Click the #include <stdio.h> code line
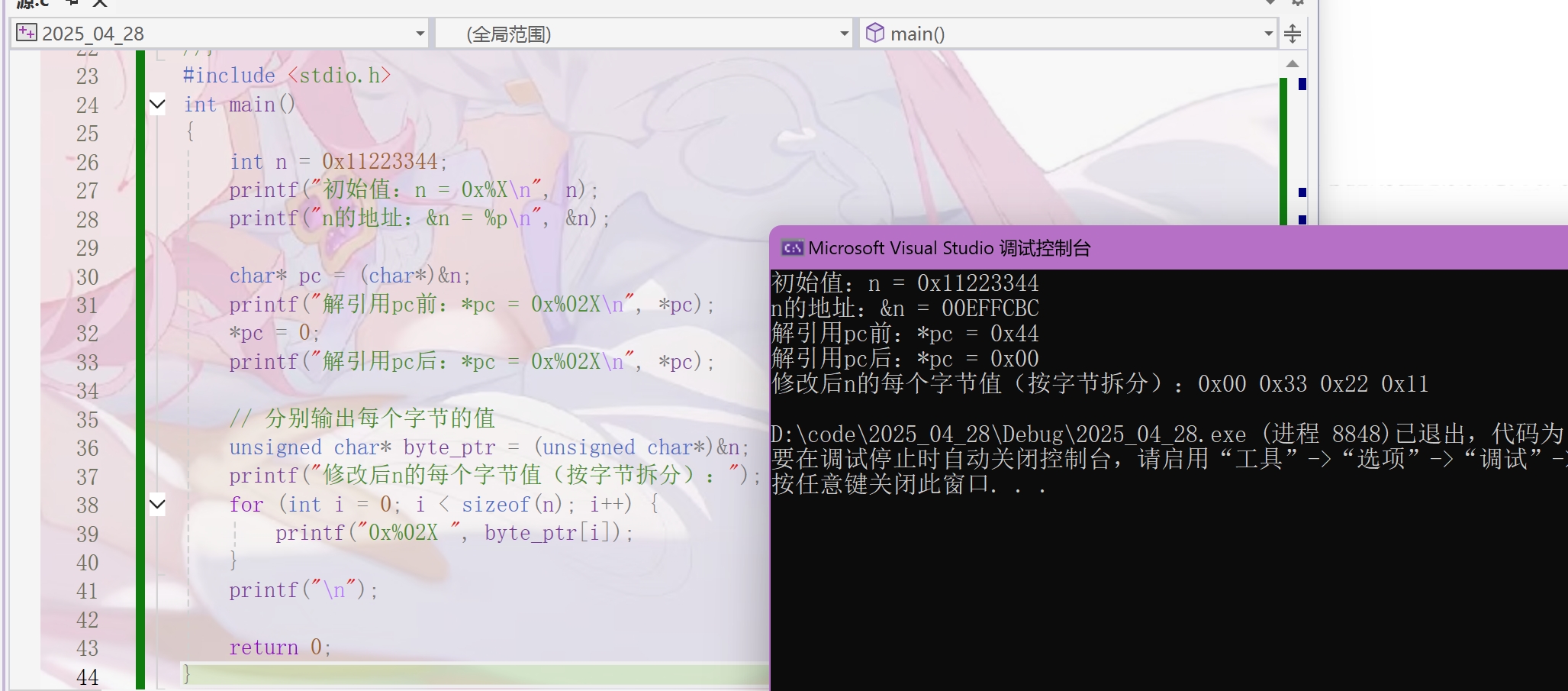1568x691 pixels. 287,76
